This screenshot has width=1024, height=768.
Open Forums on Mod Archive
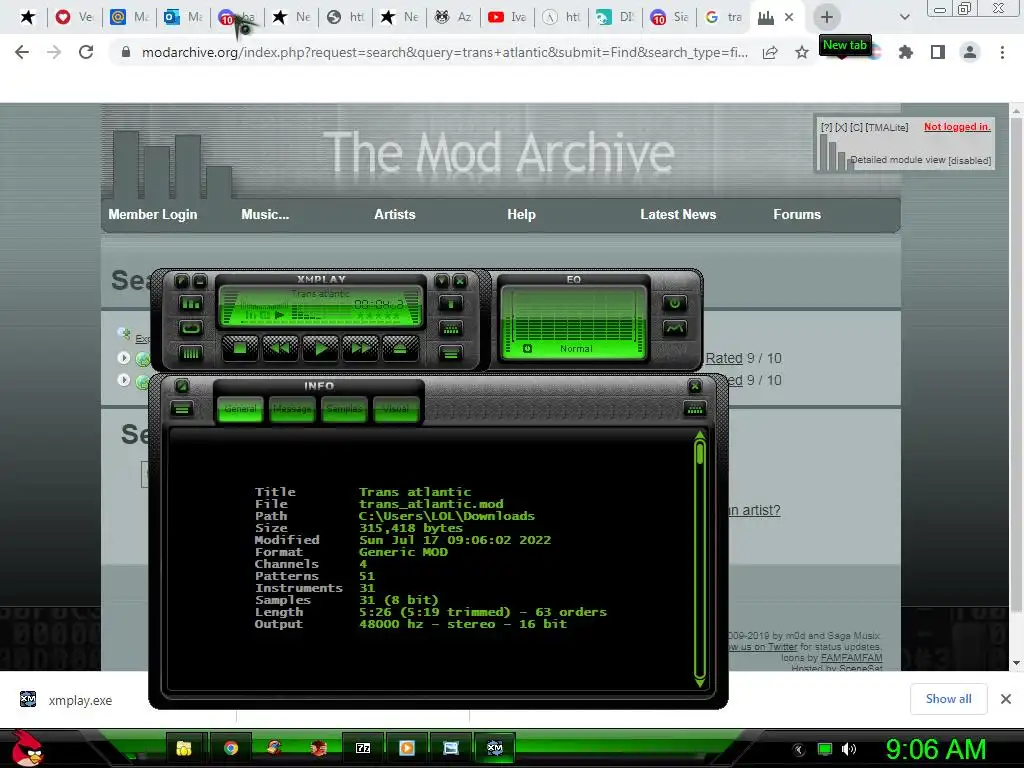point(797,214)
